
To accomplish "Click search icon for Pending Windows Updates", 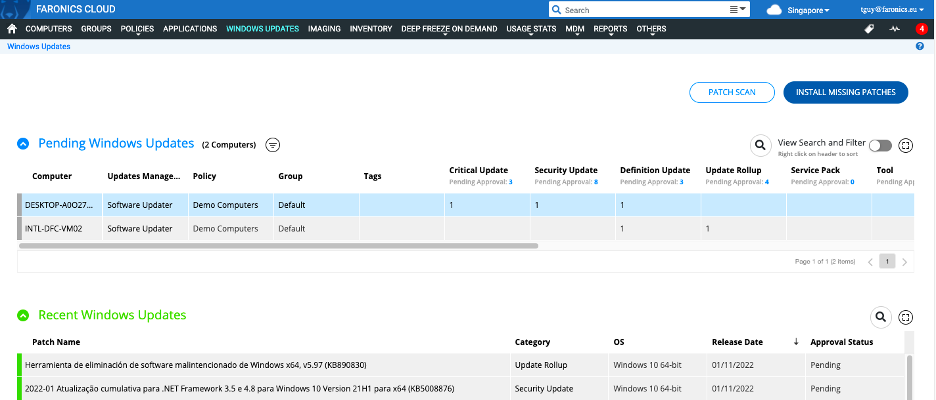I will (x=760, y=144).
